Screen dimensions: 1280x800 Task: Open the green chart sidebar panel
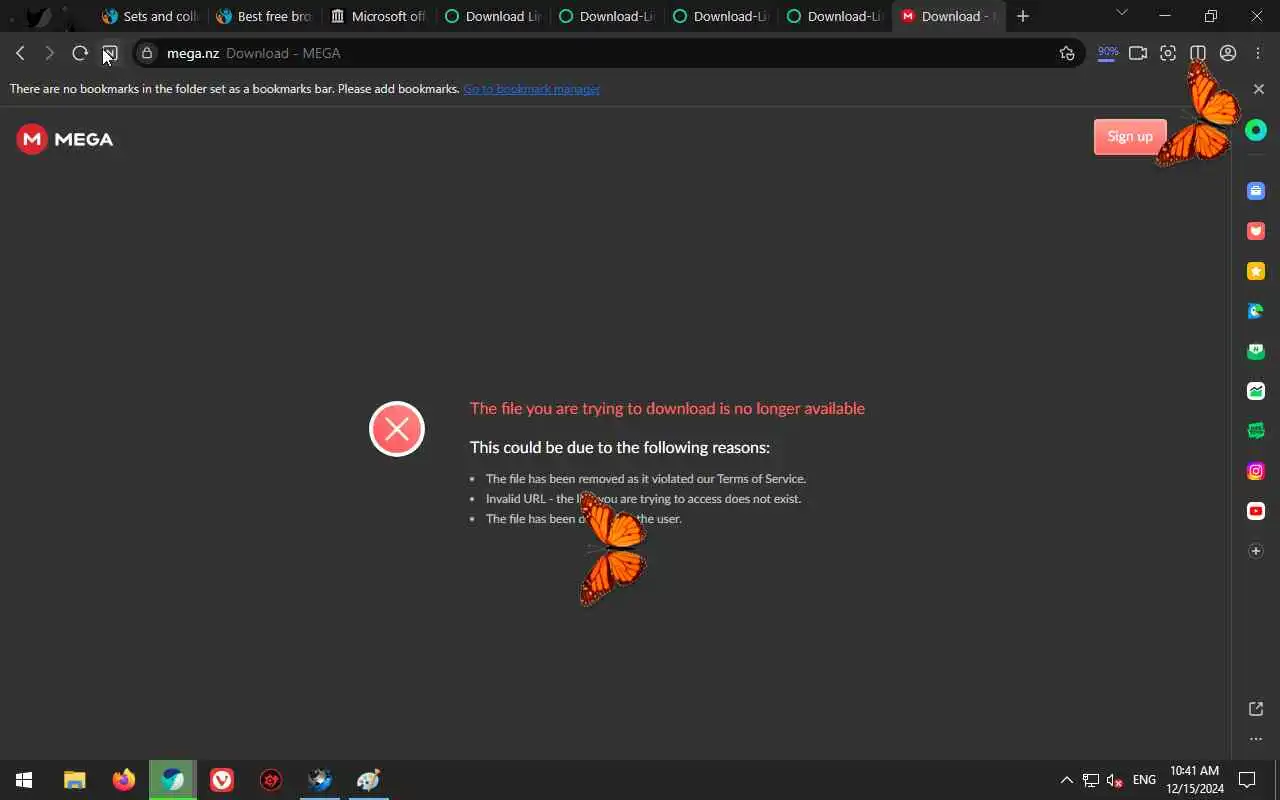coord(1256,391)
